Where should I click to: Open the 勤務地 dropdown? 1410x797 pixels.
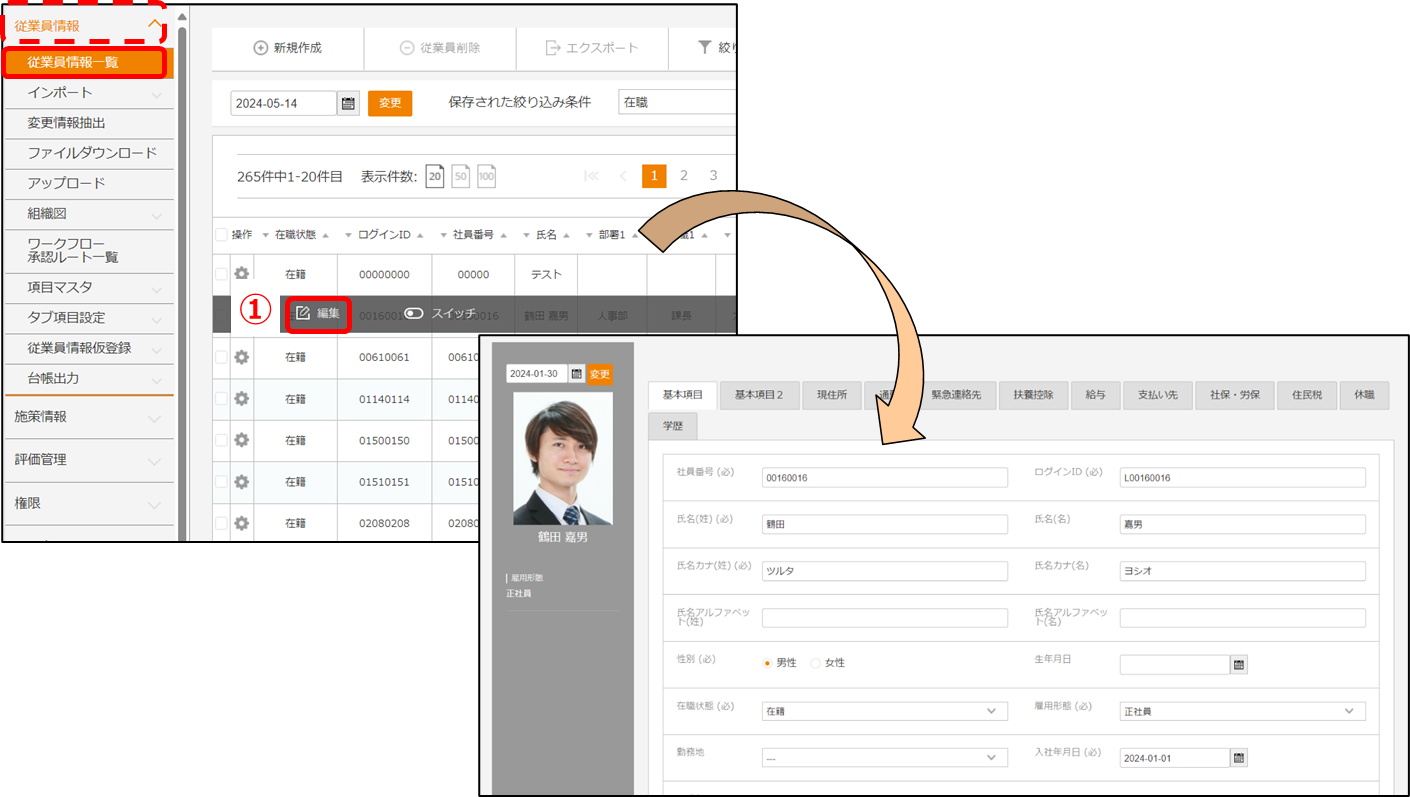tap(884, 758)
